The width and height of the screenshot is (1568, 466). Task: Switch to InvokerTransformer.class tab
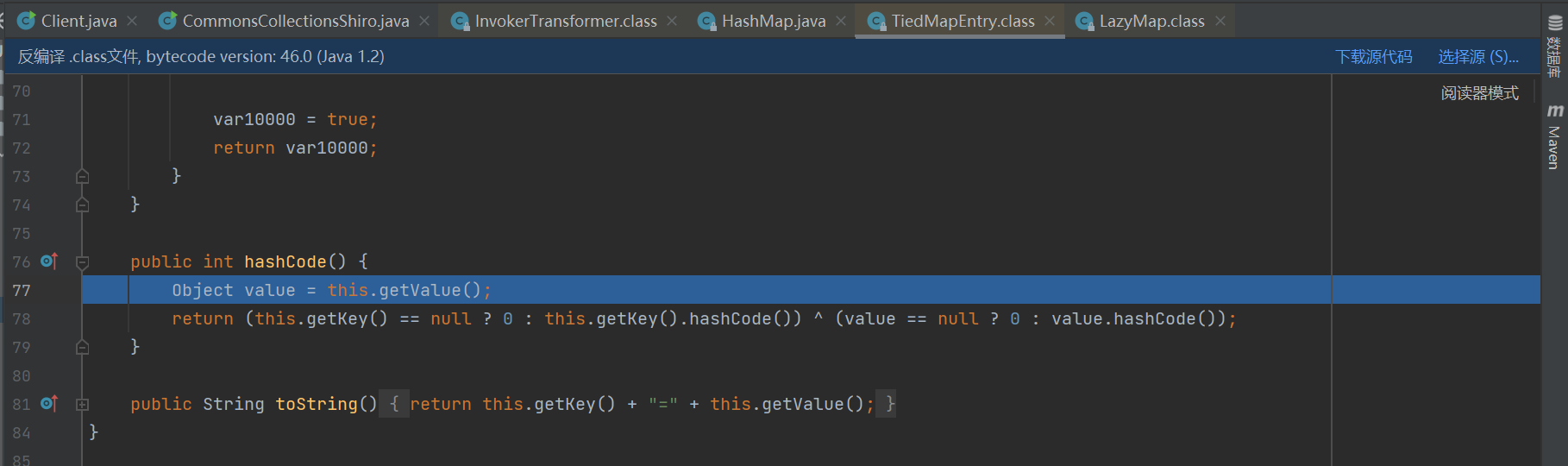pos(566,21)
